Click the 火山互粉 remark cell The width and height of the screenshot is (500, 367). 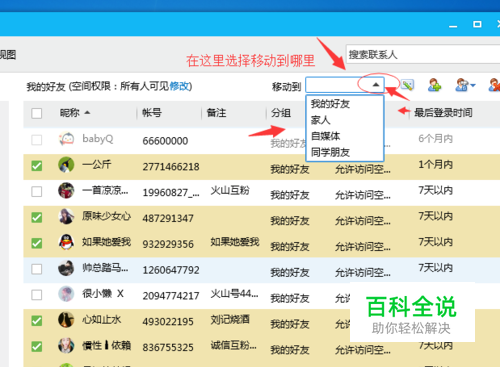pyautogui.click(x=230, y=190)
